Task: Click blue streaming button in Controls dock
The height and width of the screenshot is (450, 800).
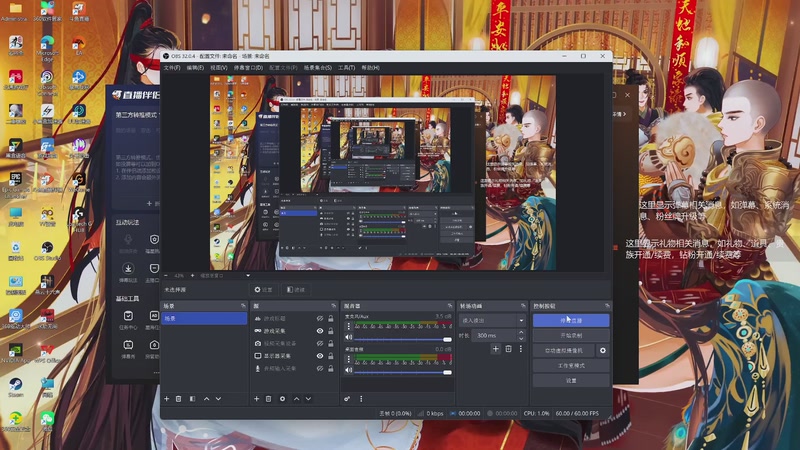Action: click(x=571, y=320)
